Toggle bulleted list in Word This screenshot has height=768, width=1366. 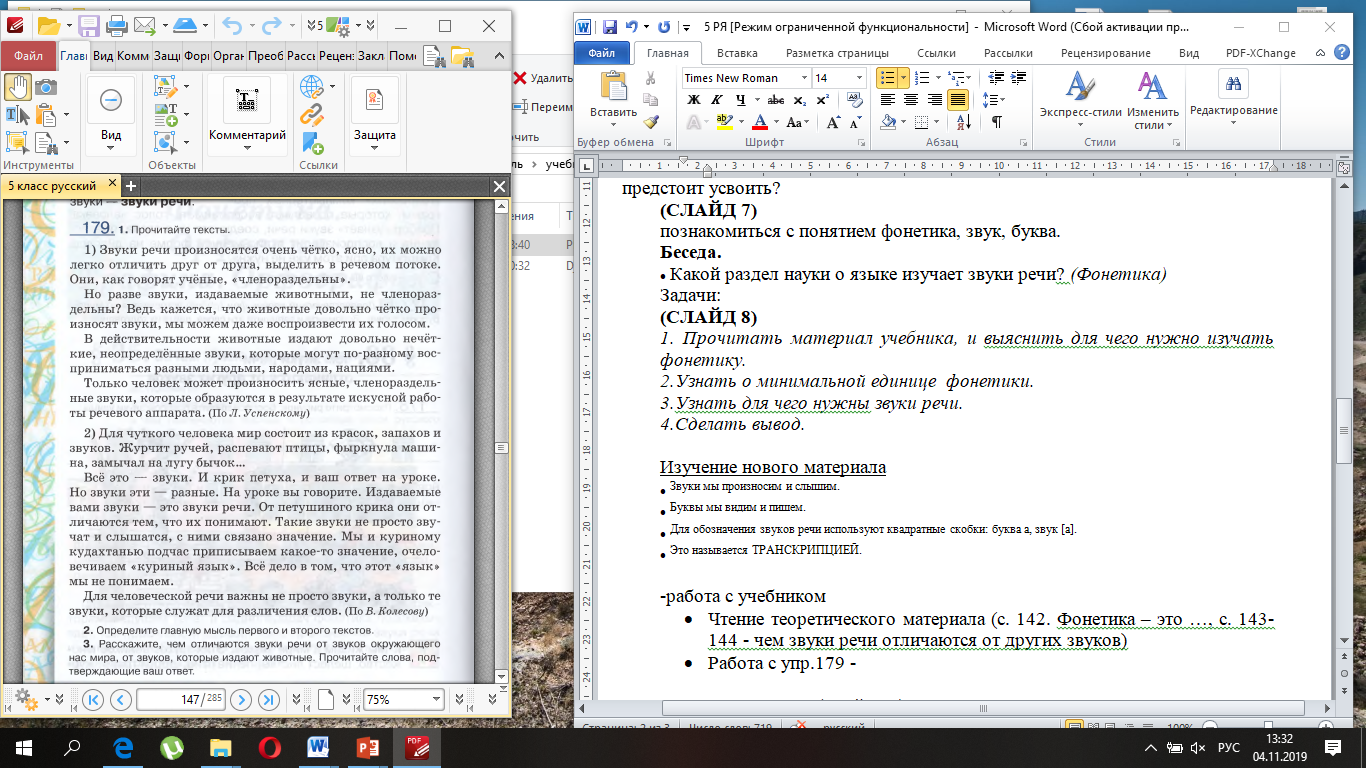[886, 77]
